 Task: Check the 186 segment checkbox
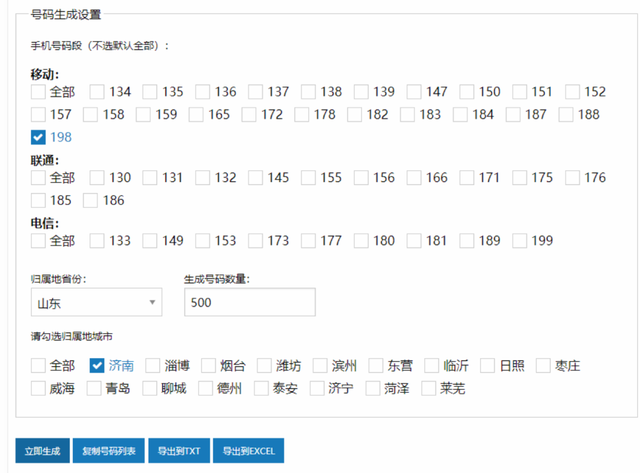pyautogui.click(x=90, y=201)
